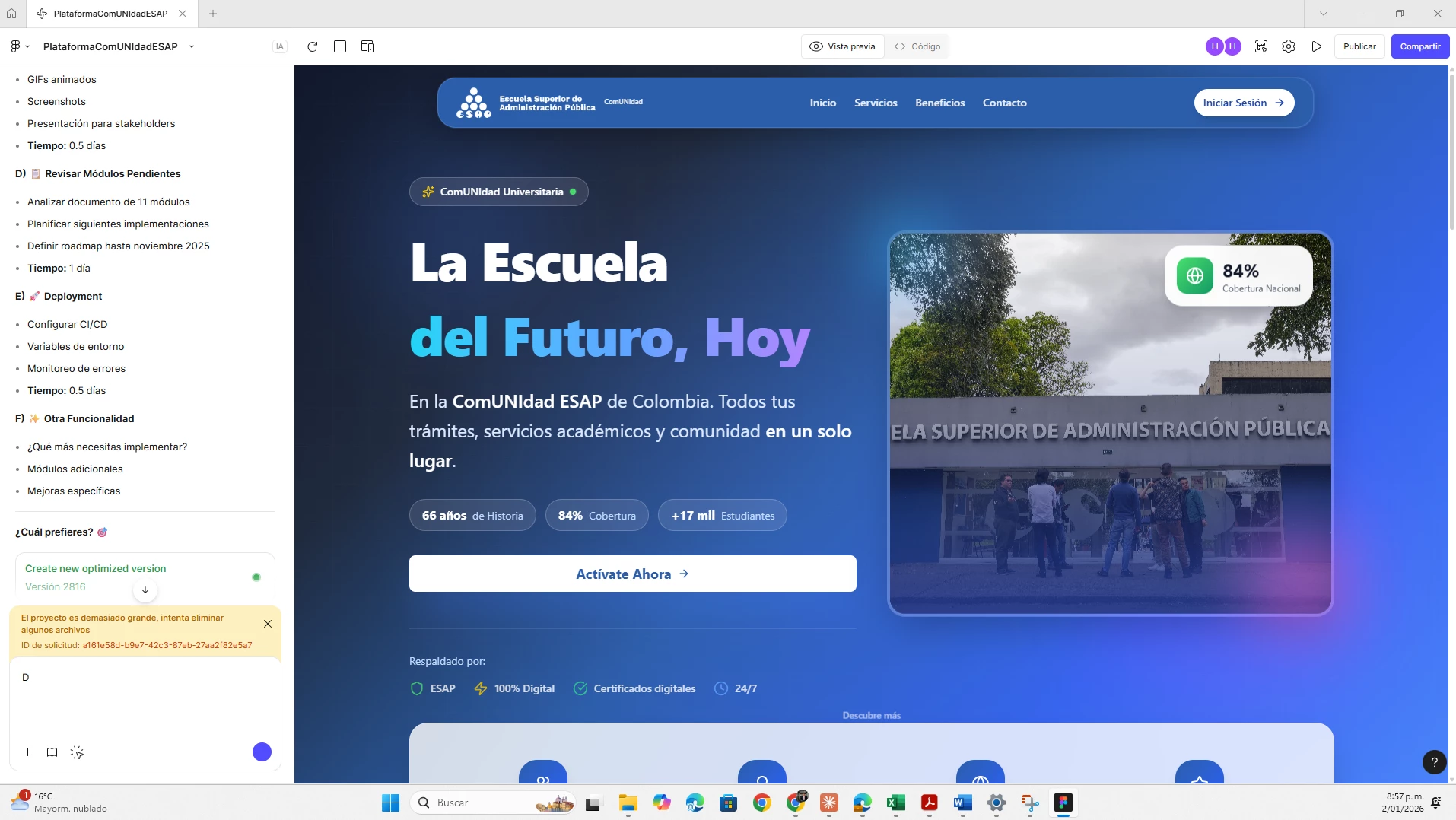Open Word from the taskbar
1456x820 pixels.
[x=962, y=803]
